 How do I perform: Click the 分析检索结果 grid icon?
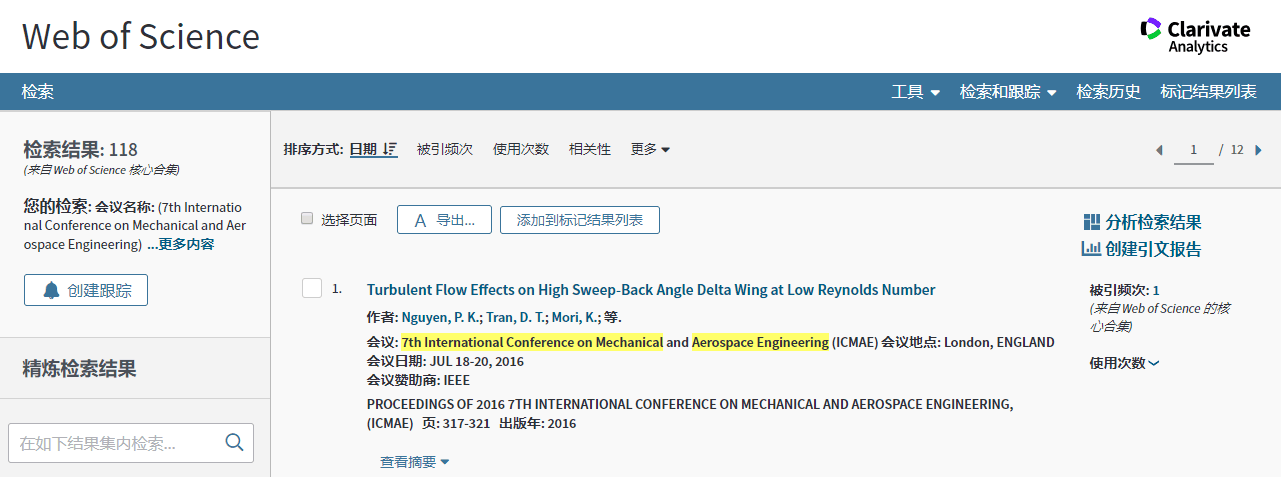(1091, 222)
